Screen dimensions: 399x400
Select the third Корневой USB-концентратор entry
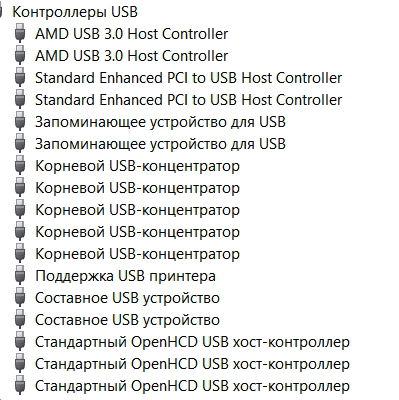[x=137, y=210]
